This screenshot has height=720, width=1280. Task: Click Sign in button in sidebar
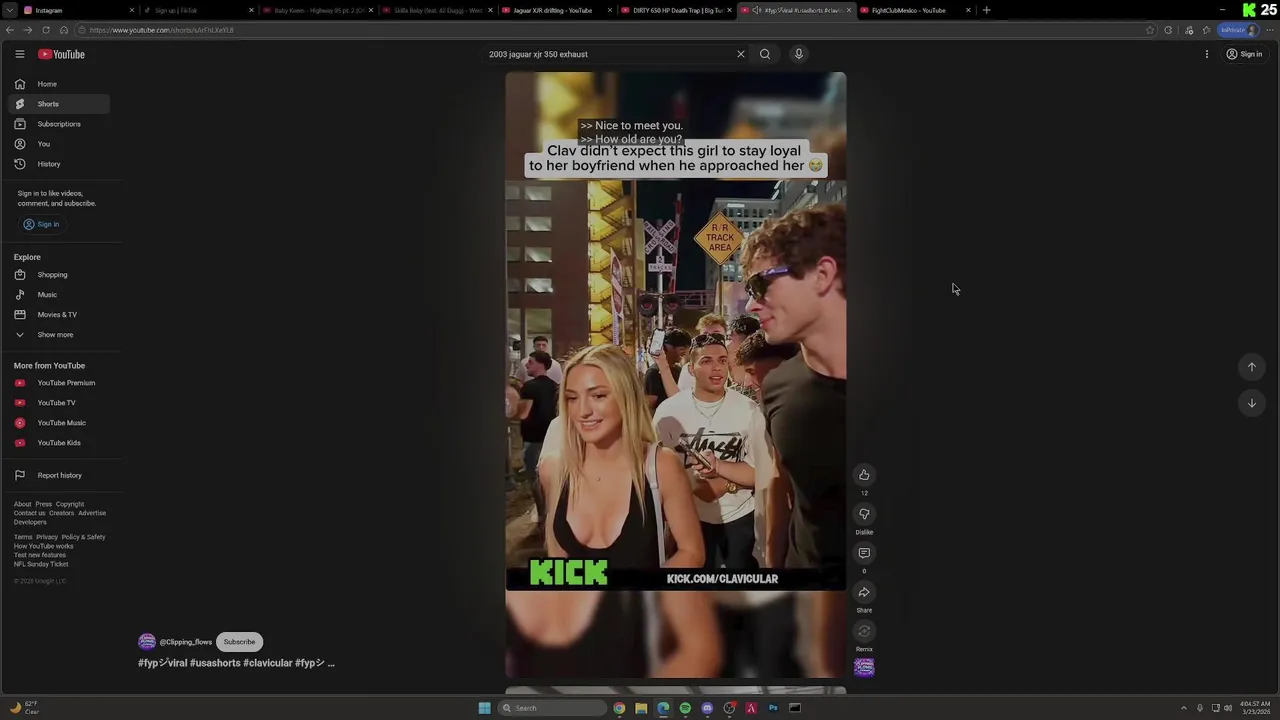[42, 224]
